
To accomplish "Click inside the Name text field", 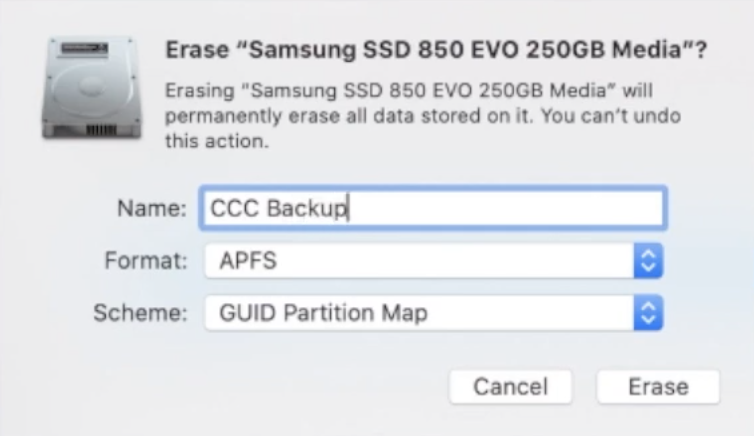I will [500, 208].
